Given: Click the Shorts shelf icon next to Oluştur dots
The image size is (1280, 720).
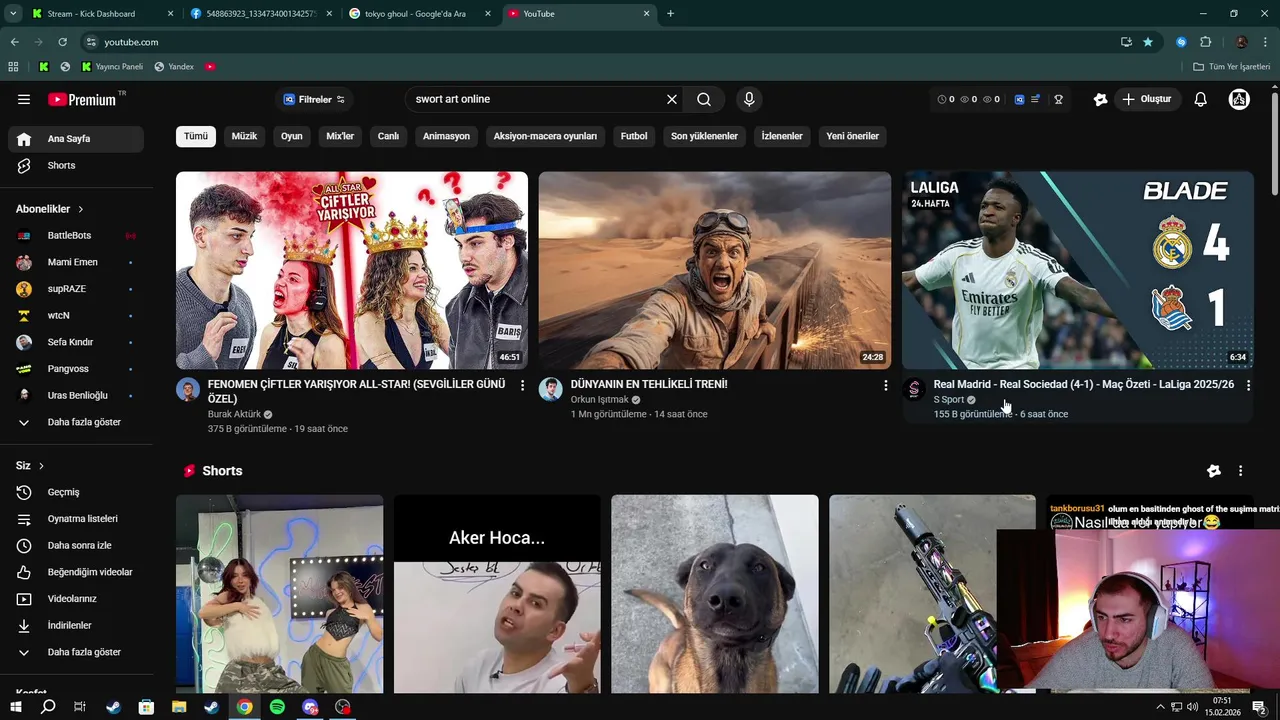Looking at the screenshot, I should 1213,471.
